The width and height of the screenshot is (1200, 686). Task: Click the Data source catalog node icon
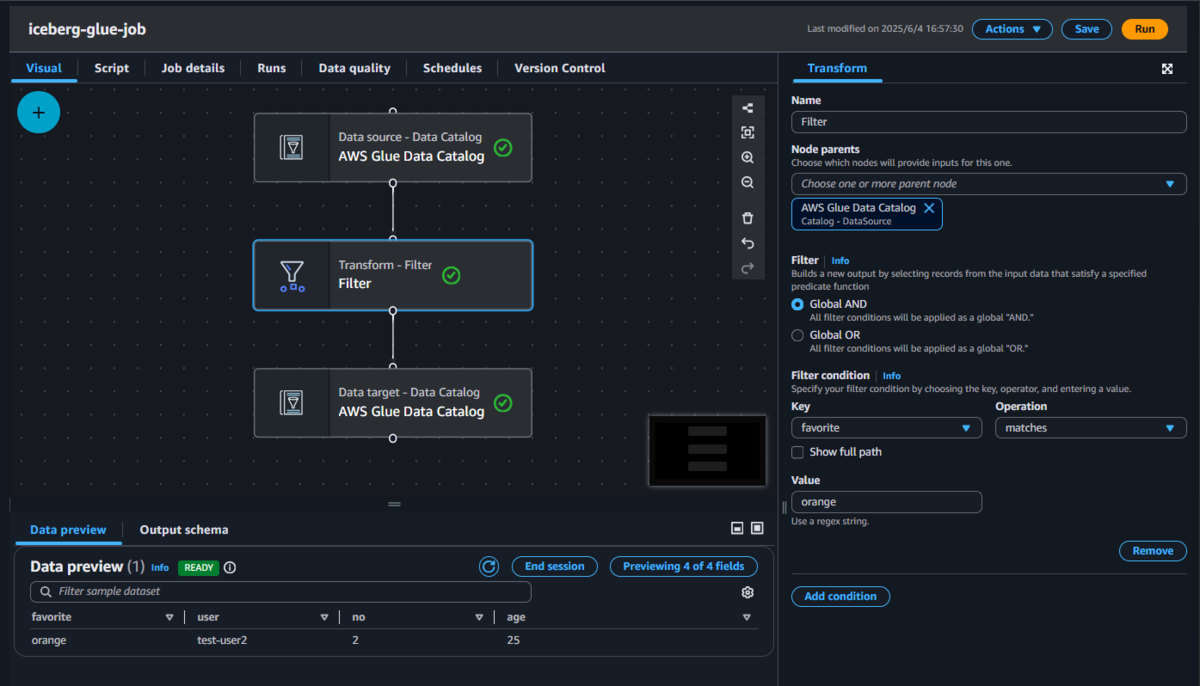tap(292, 147)
